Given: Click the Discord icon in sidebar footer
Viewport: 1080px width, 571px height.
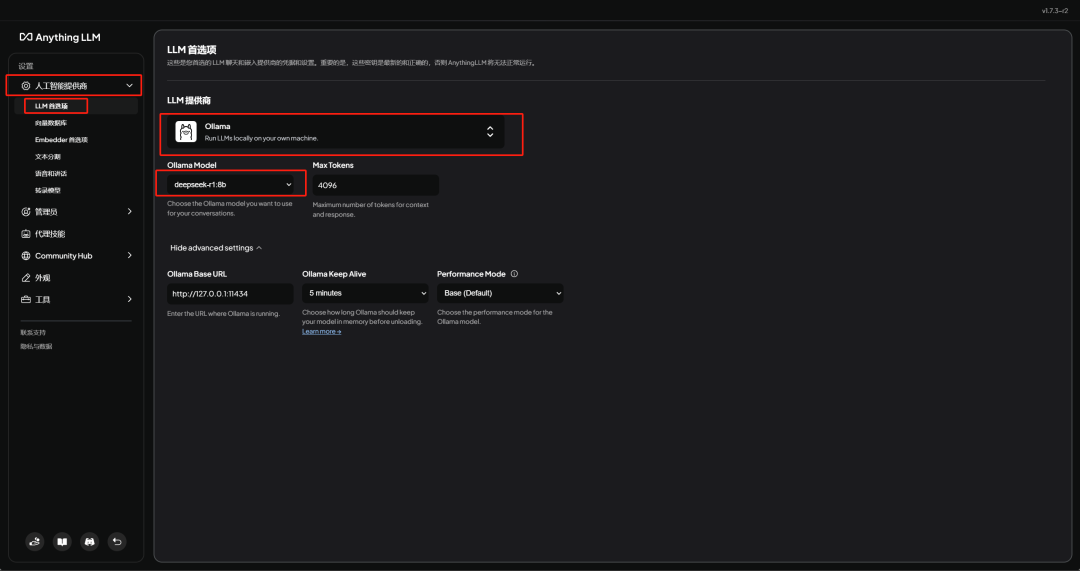Looking at the screenshot, I should [90, 541].
